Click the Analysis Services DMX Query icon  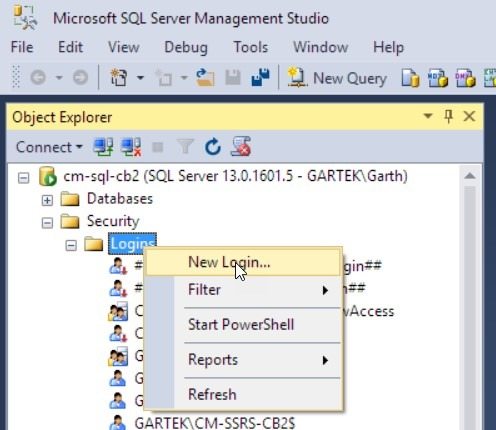(465, 78)
